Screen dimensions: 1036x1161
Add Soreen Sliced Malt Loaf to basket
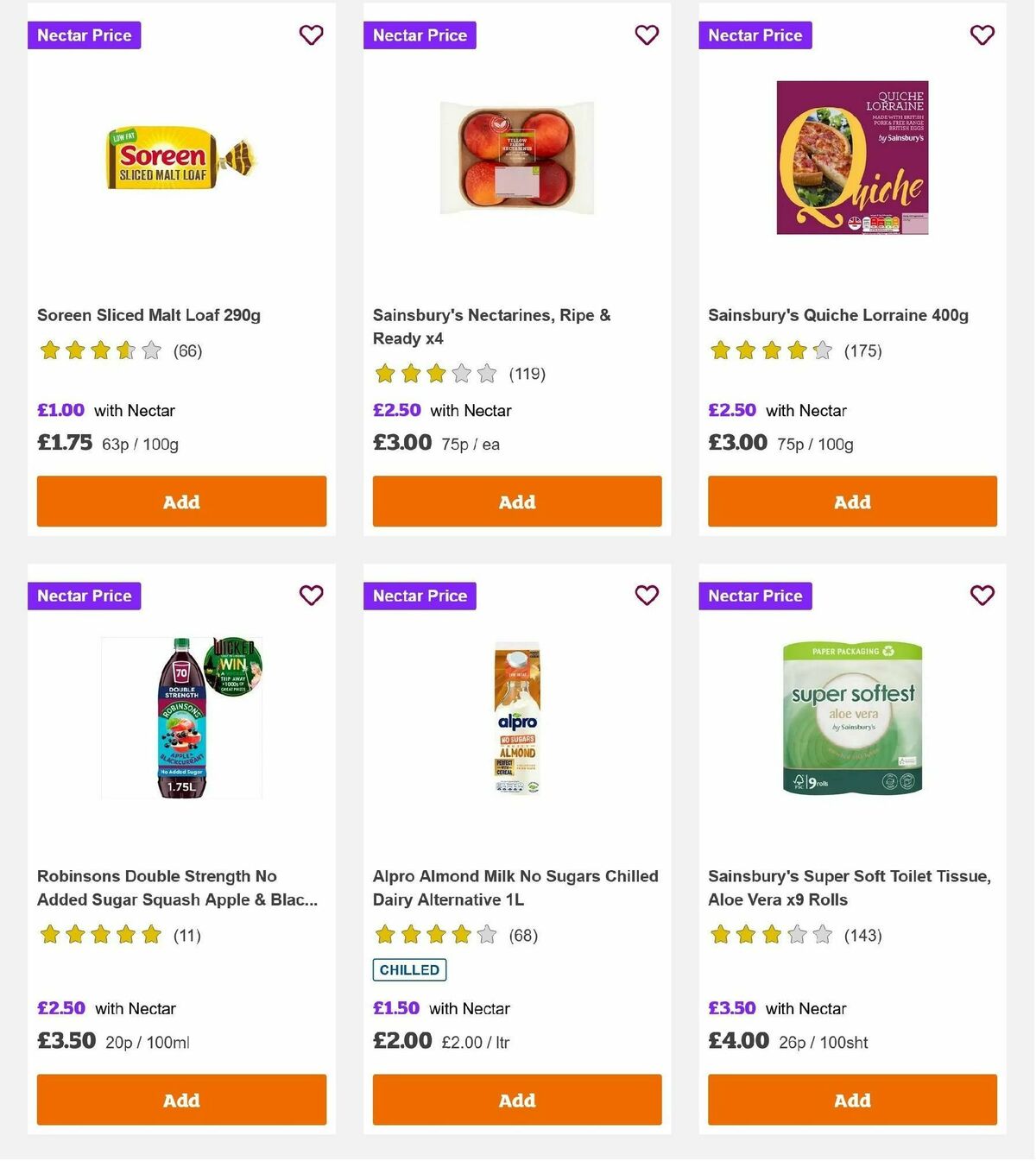180,501
